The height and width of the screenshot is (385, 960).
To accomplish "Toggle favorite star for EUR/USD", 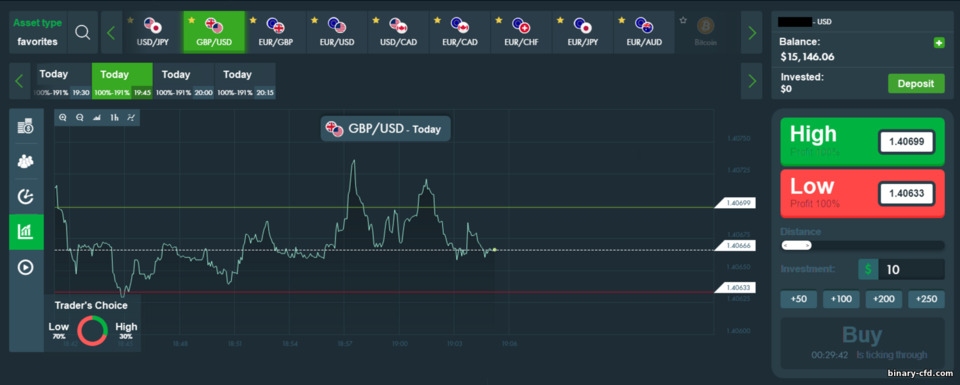I will tap(315, 20).
